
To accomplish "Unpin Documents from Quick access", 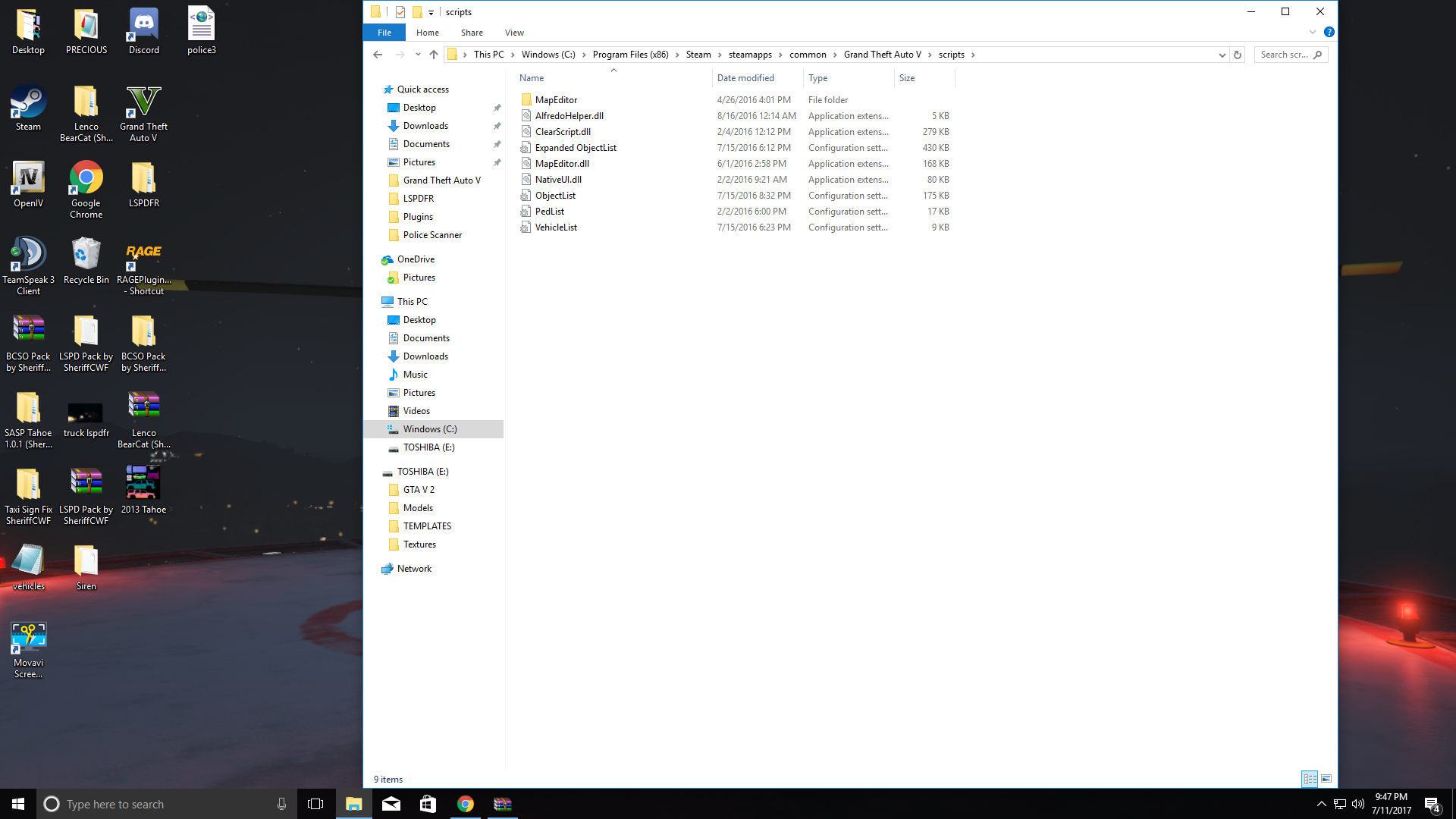I will pyautogui.click(x=497, y=144).
